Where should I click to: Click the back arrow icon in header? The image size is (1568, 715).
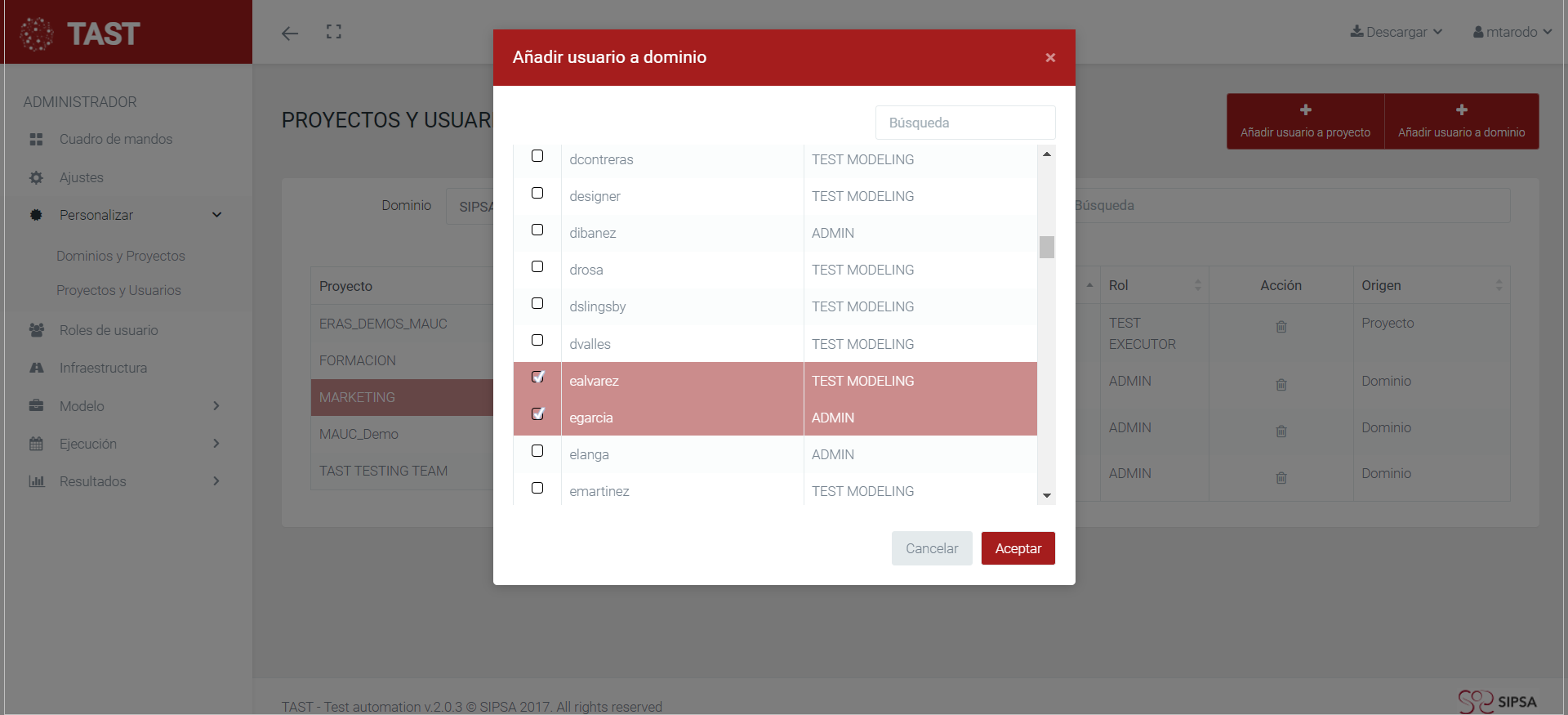[290, 34]
